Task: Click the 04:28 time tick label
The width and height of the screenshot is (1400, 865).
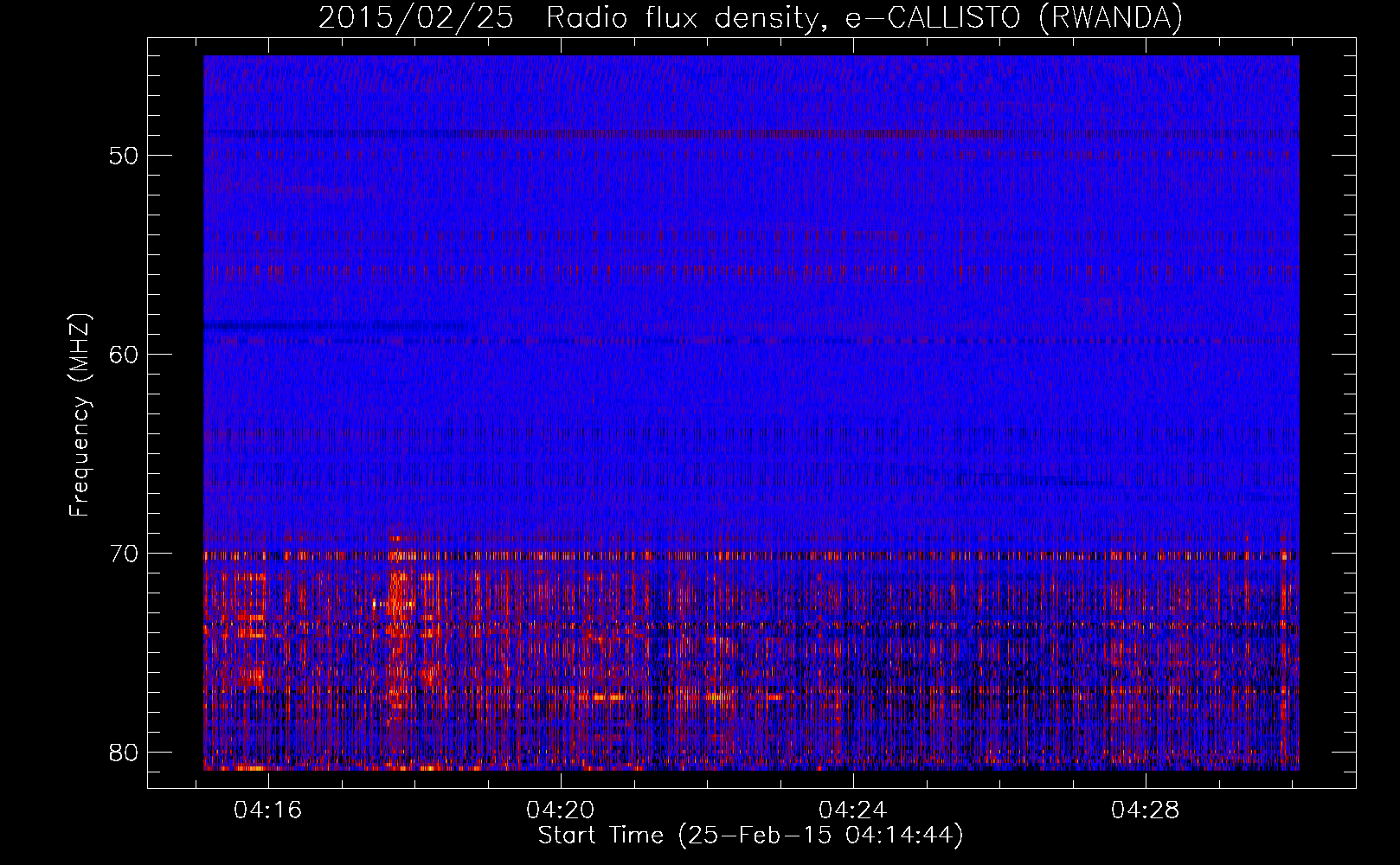Action: click(1146, 811)
